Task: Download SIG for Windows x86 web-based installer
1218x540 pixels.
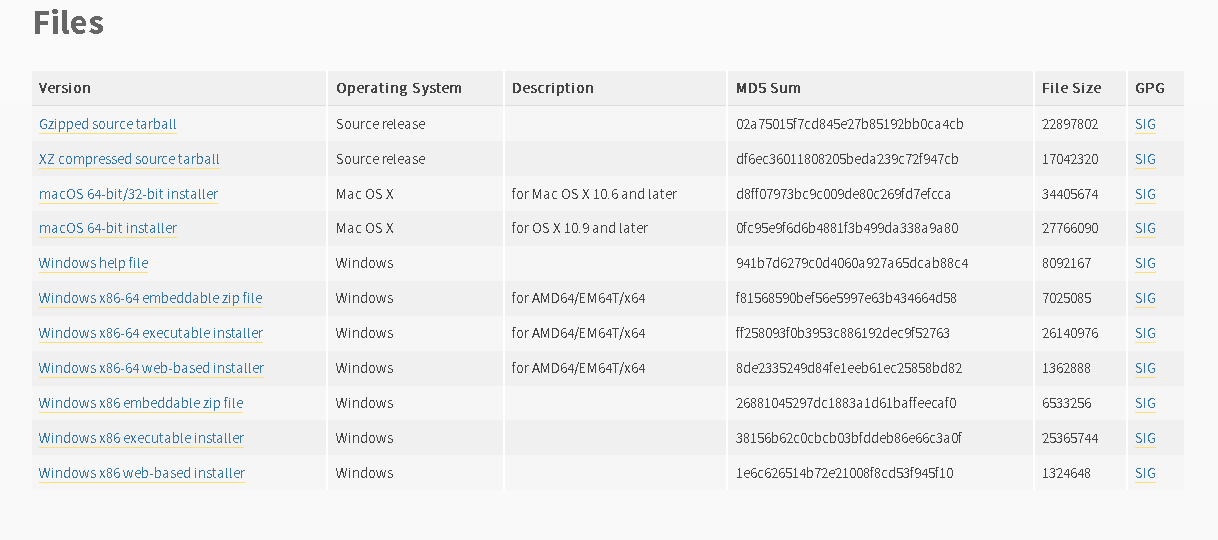Action: coord(1145,473)
